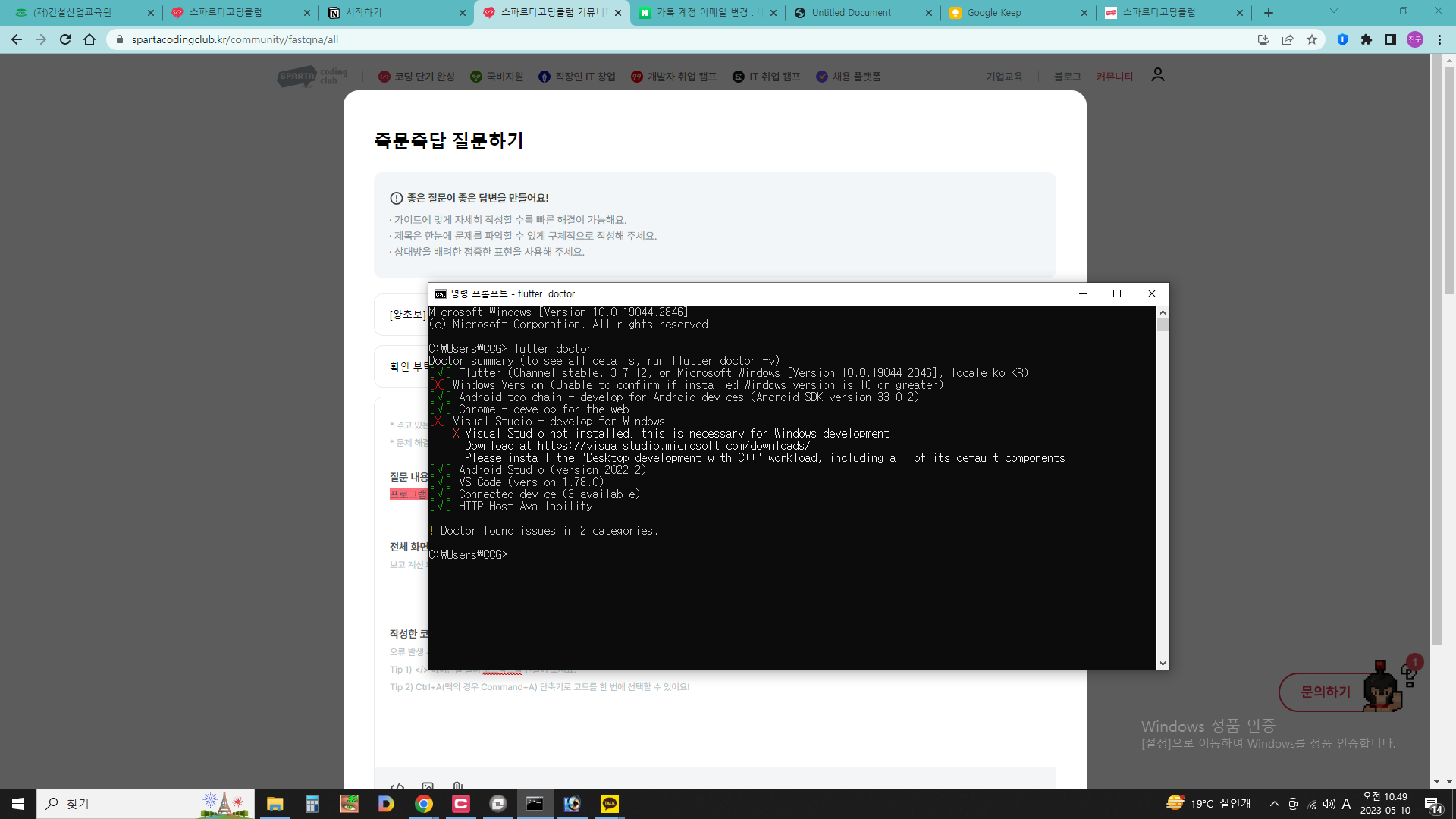Click the Sparta Coding Club logo
This screenshot has width=1456, height=819.
pyautogui.click(x=312, y=76)
